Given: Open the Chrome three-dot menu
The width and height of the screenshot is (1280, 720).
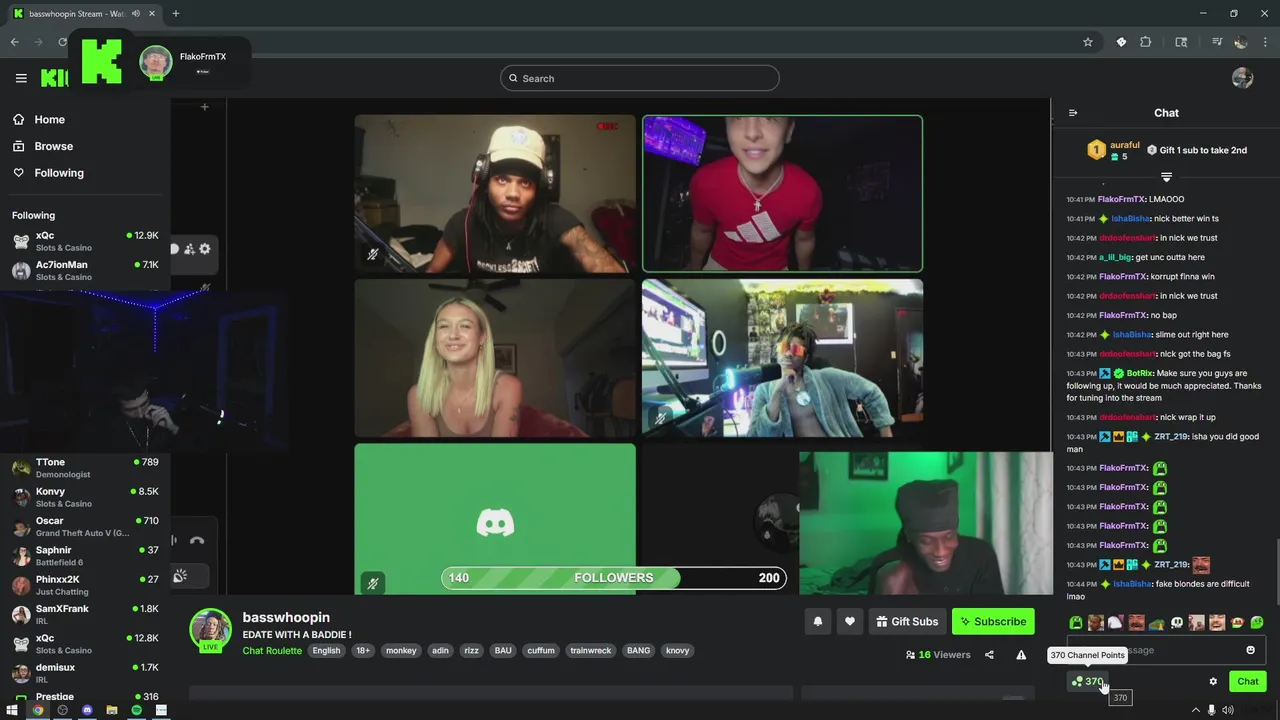Looking at the screenshot, I should pos(1266,42).
